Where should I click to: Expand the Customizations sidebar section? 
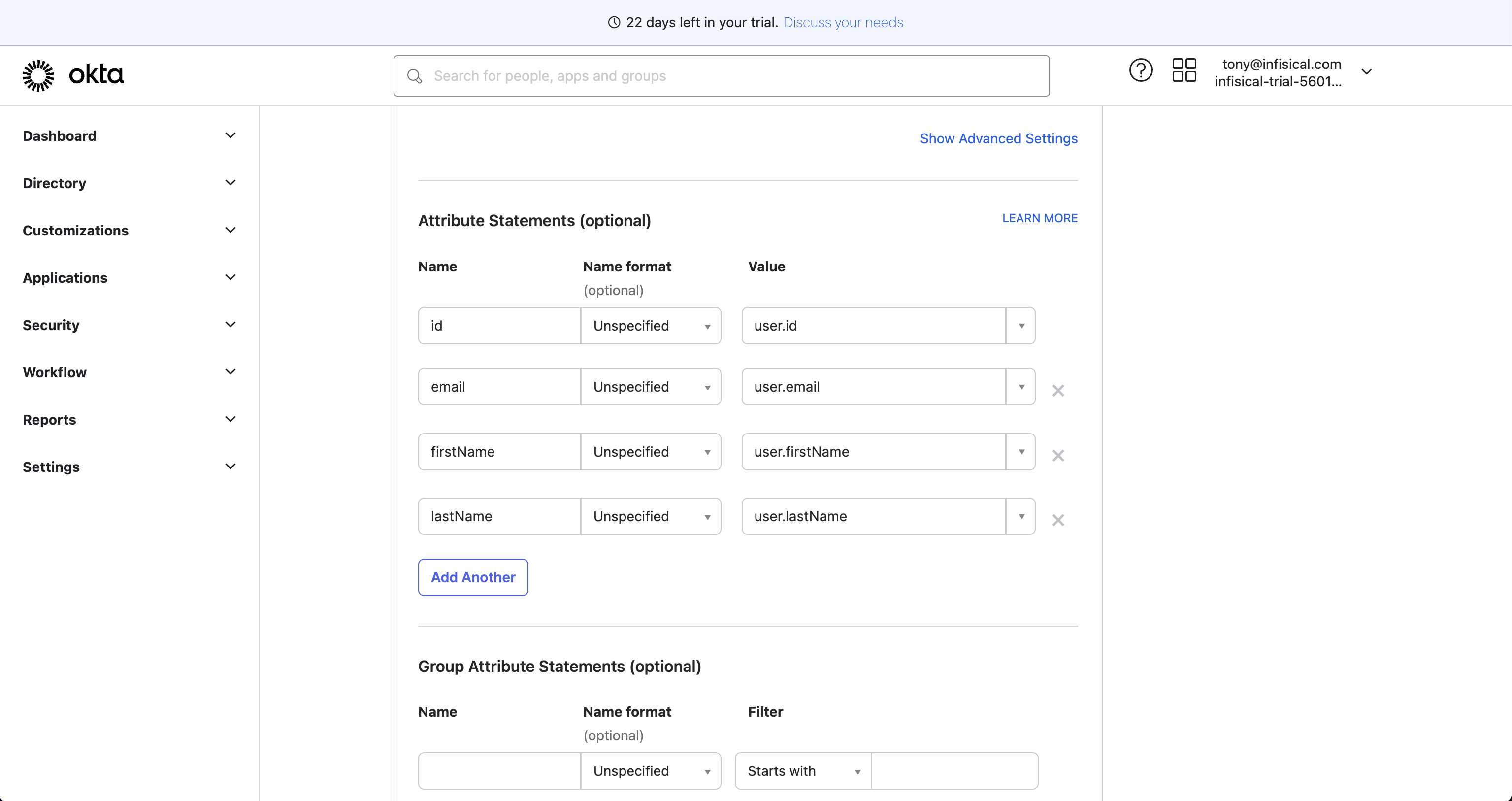(x=230, y=230)
